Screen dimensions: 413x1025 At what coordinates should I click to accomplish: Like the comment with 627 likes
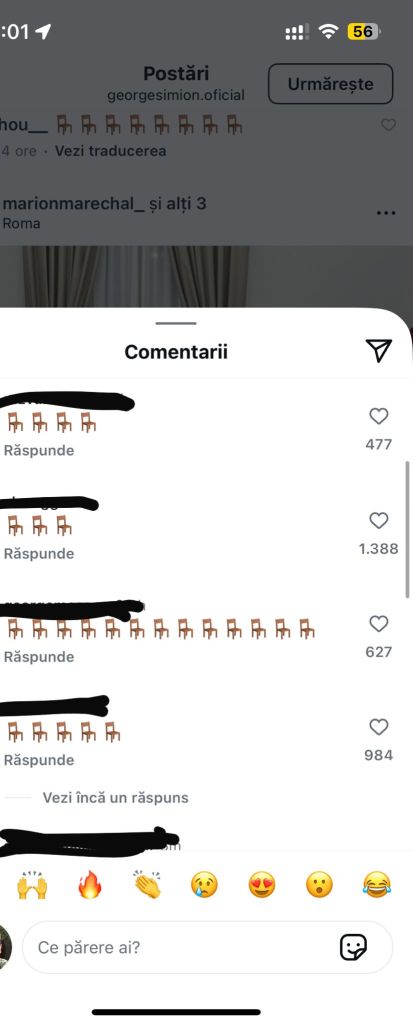pos(379,624)
